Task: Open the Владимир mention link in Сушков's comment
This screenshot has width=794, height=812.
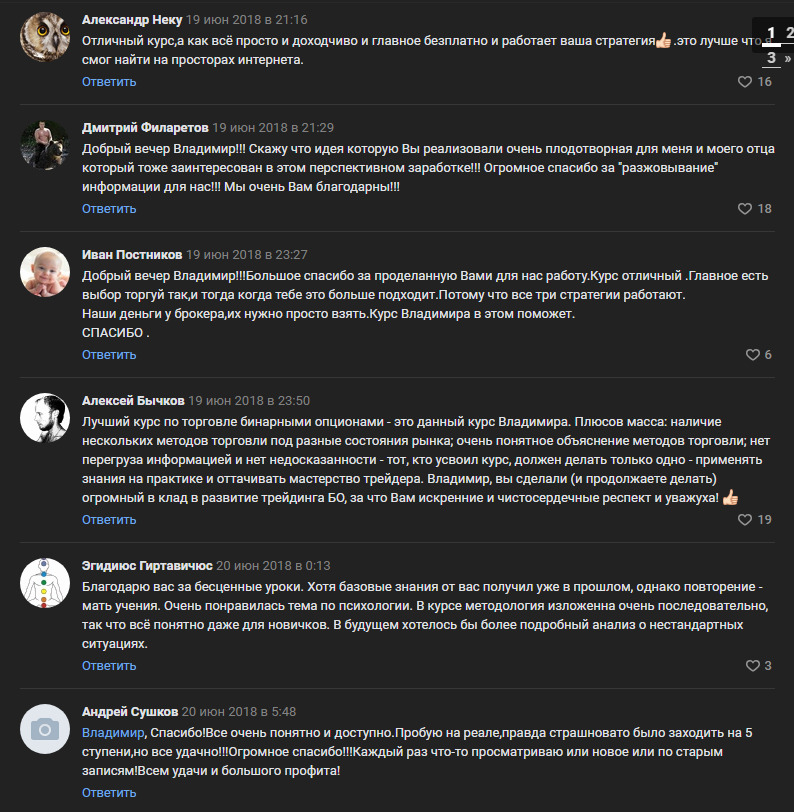Action: pos(111,733)
